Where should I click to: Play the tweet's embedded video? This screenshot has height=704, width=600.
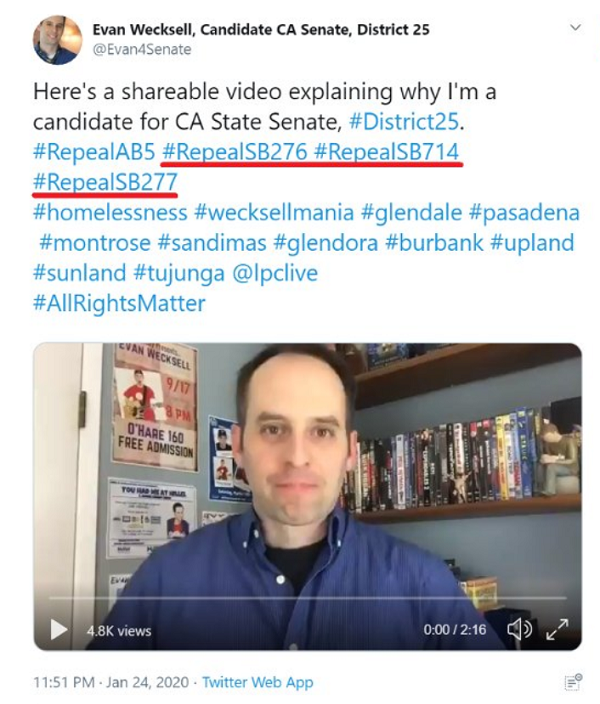tap(59, 629)
